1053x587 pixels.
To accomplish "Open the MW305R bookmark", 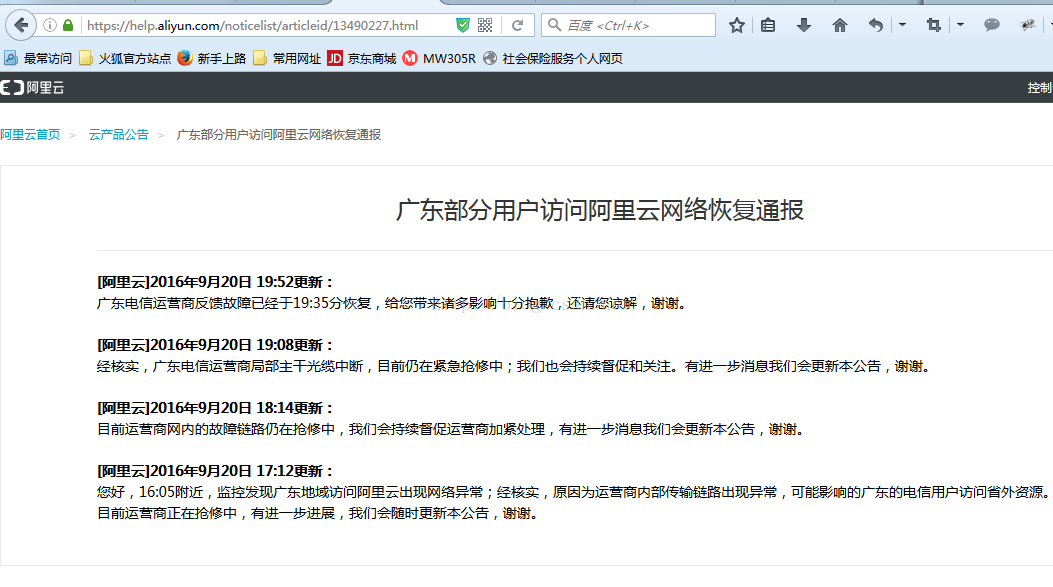I will pos(439,58).
